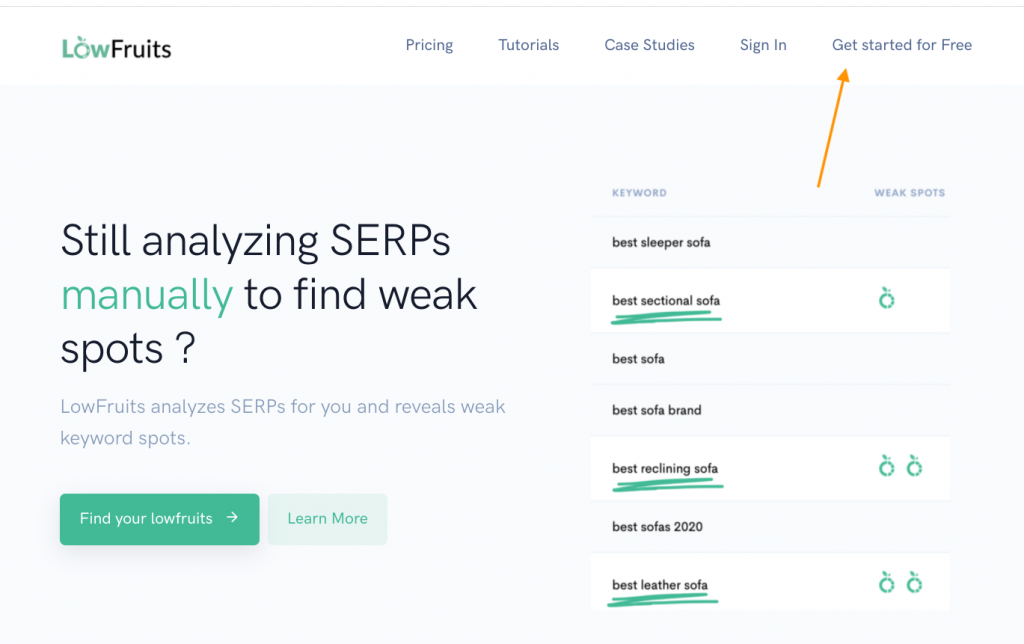This screenshot has height=644, width=1024.
Task: Click second fruit icon in best leather sofa row
Action: point(914,583)
